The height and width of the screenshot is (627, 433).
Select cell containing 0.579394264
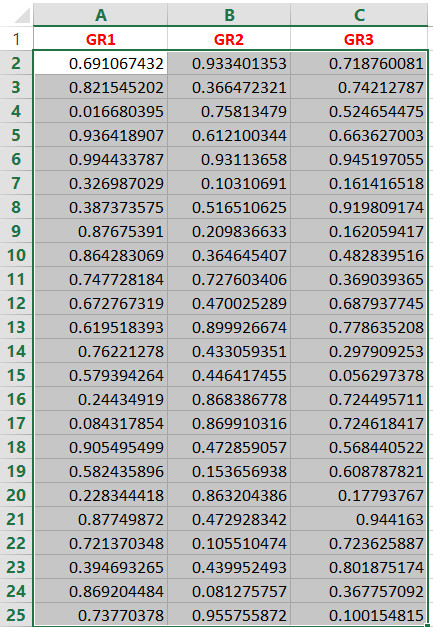coord(100,375)
